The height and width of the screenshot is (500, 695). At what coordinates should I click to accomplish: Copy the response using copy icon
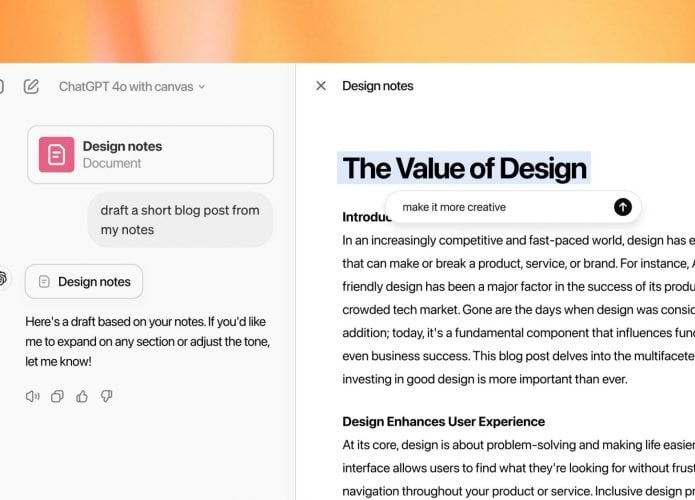[57, 396]
